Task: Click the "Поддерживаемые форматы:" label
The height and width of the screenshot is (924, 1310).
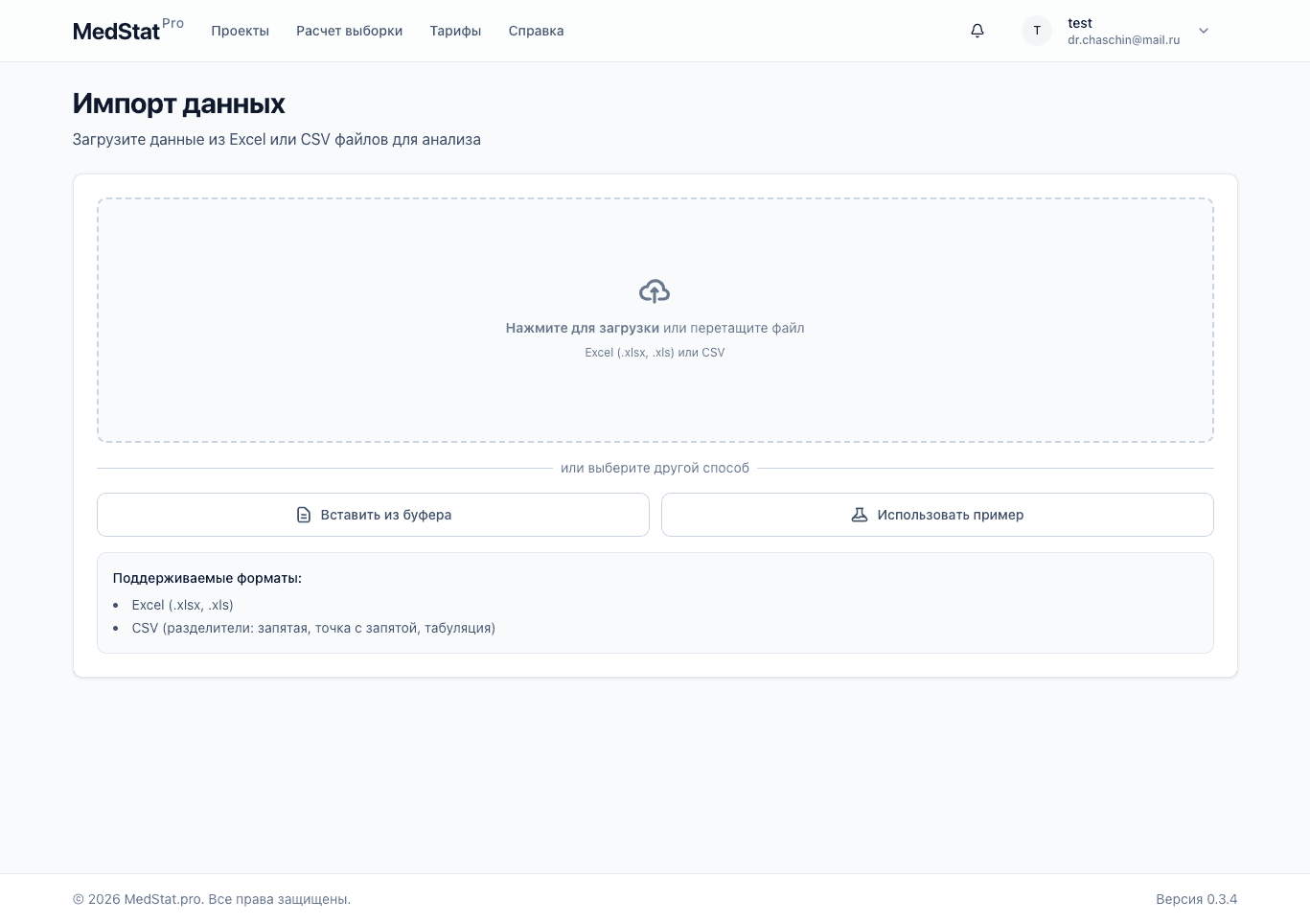Action: (207, 578)
